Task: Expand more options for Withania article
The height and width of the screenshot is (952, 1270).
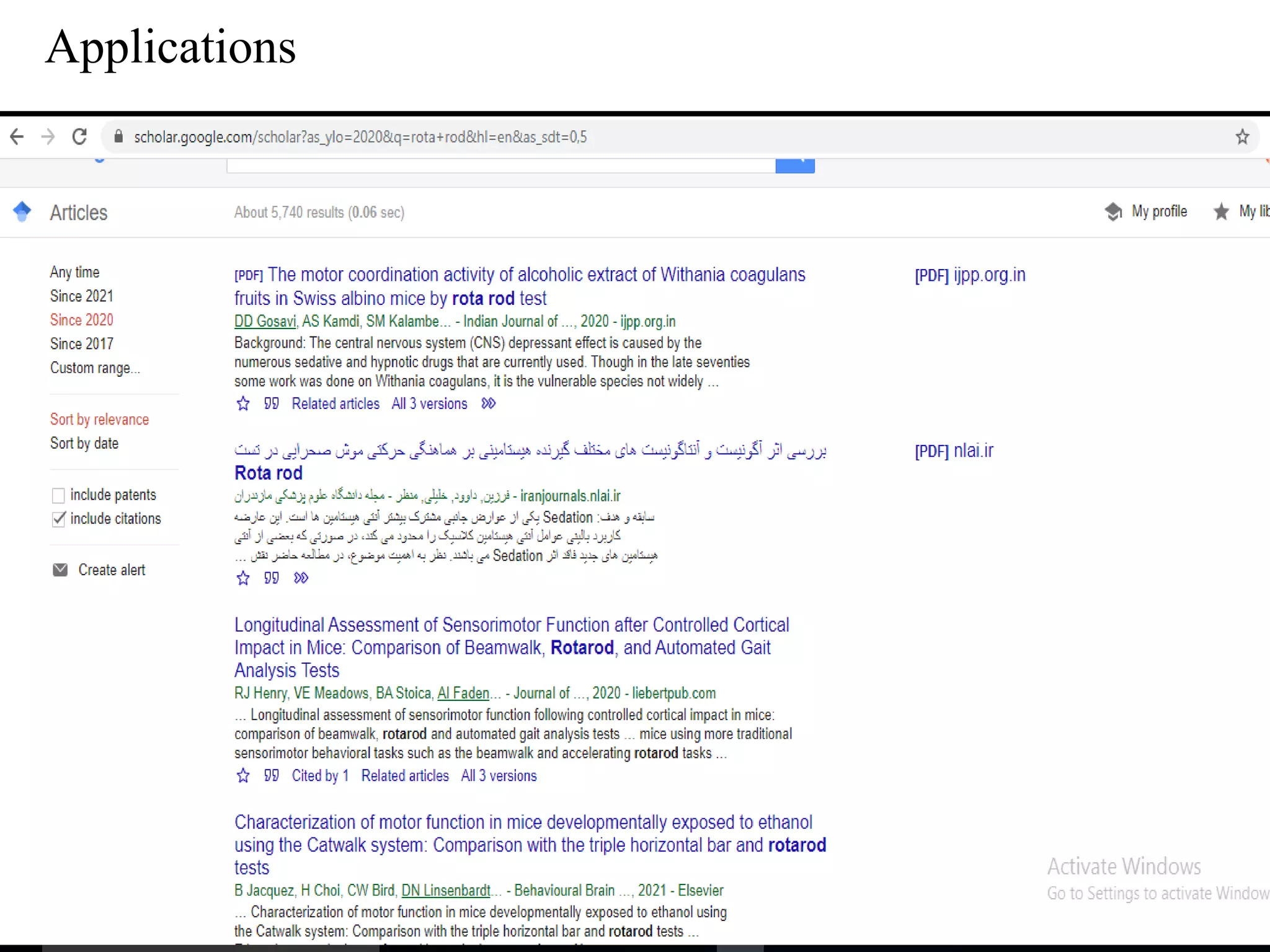Action: coord(489,404)
